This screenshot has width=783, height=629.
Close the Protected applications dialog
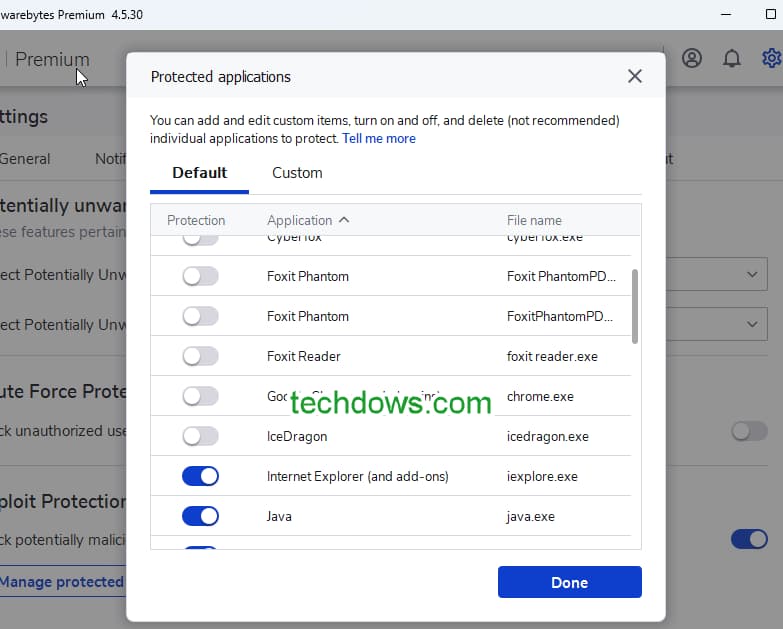click(x=635, y=76)
